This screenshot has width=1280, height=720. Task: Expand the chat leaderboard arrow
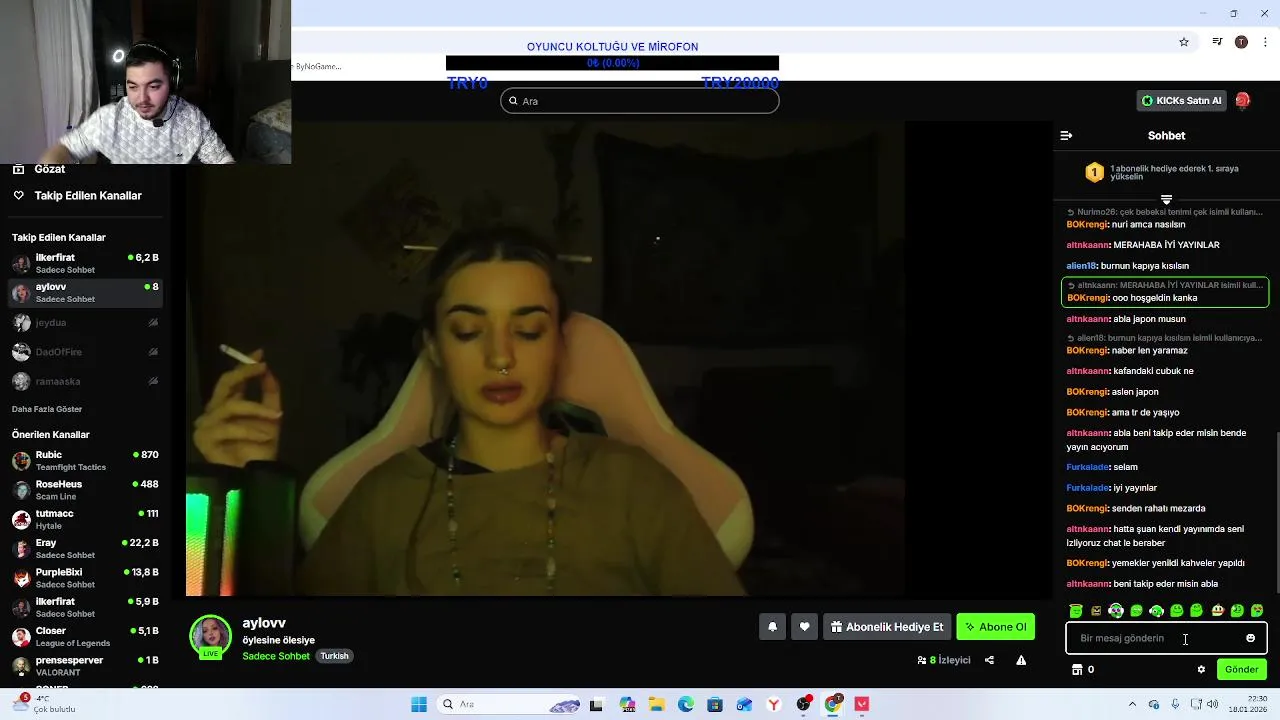point(1166,199)
